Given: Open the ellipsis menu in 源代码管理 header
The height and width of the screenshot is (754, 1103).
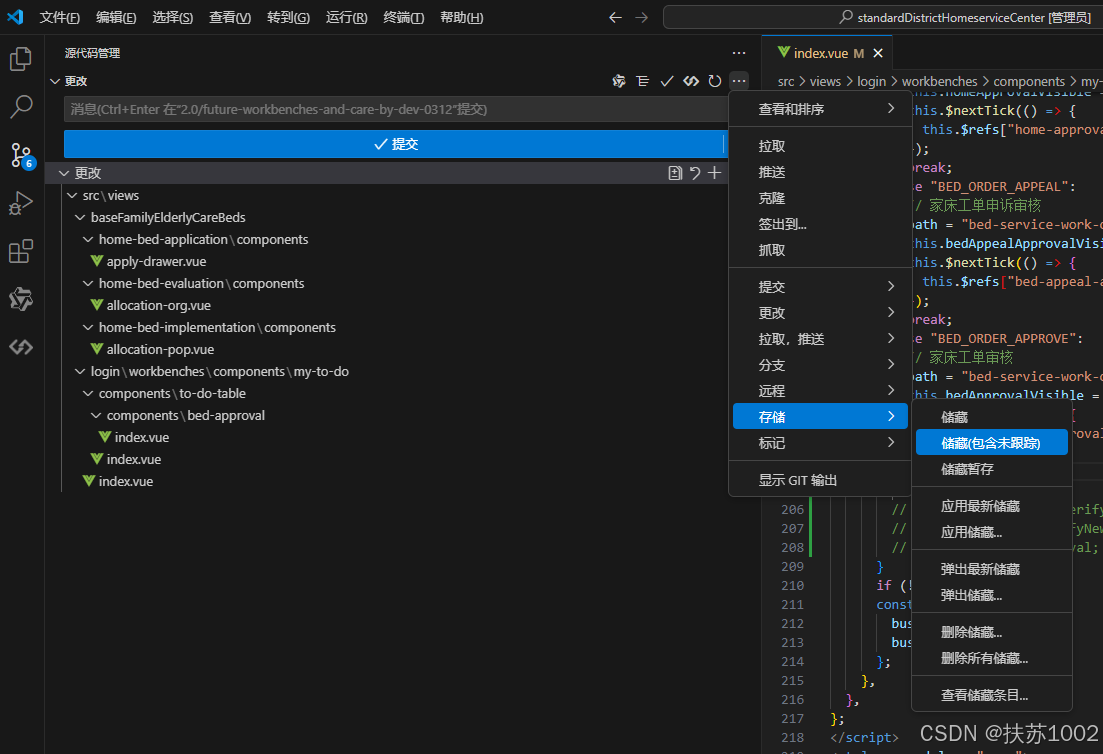Looking at the screenshot, I should tap(739, 53).
